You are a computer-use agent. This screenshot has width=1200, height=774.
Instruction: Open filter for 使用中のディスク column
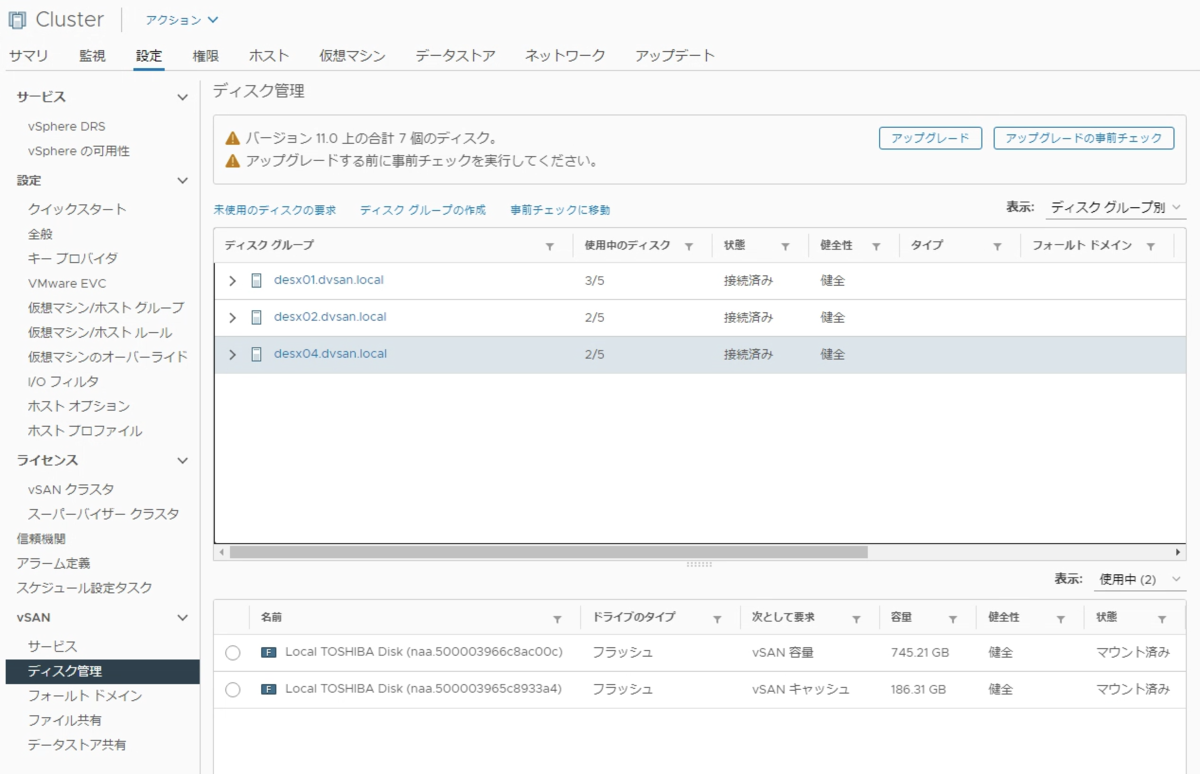click(x=690, y=246)
